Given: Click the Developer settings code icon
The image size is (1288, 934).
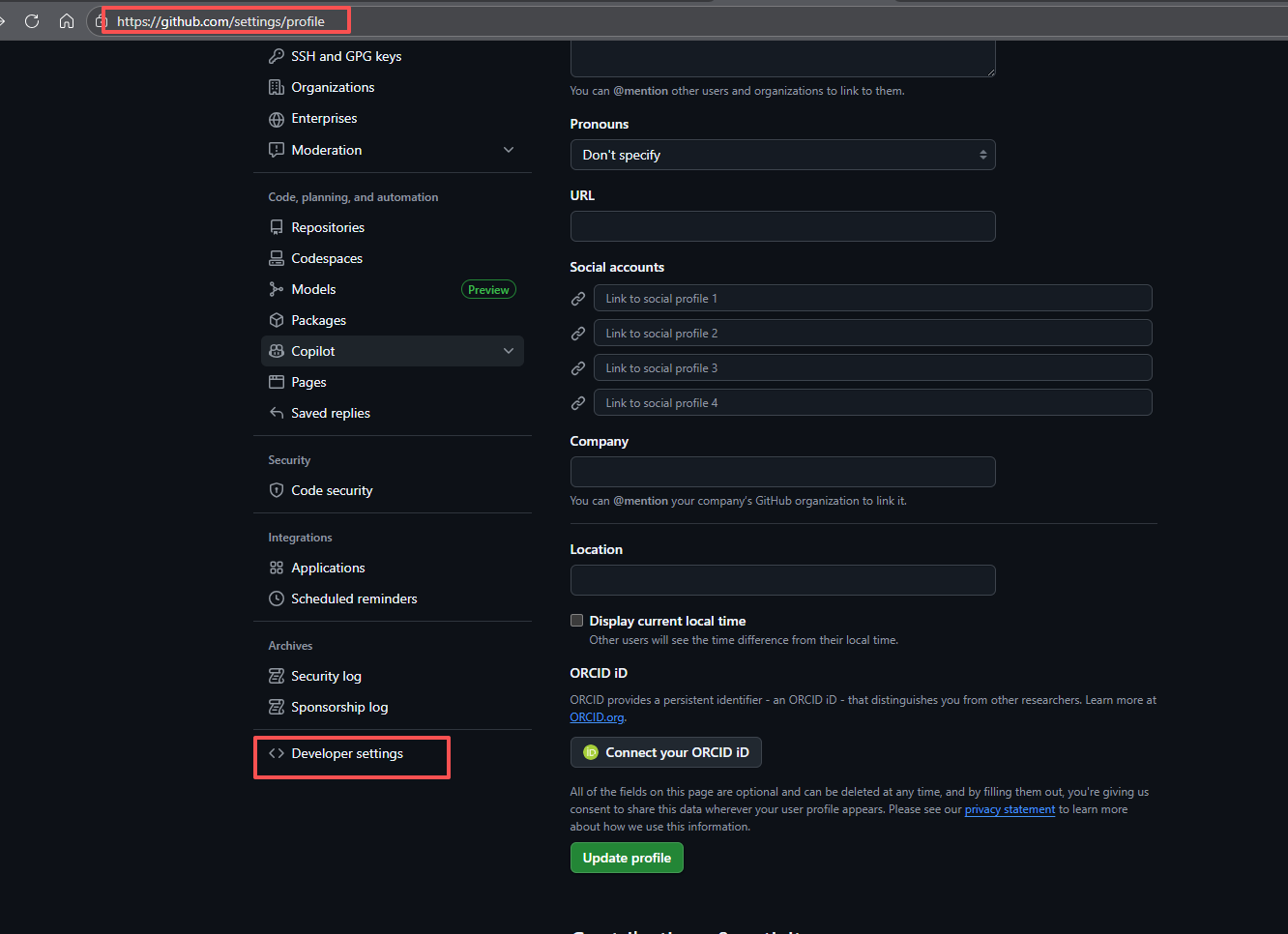Looking at the screenshot, I should point(277,753).
